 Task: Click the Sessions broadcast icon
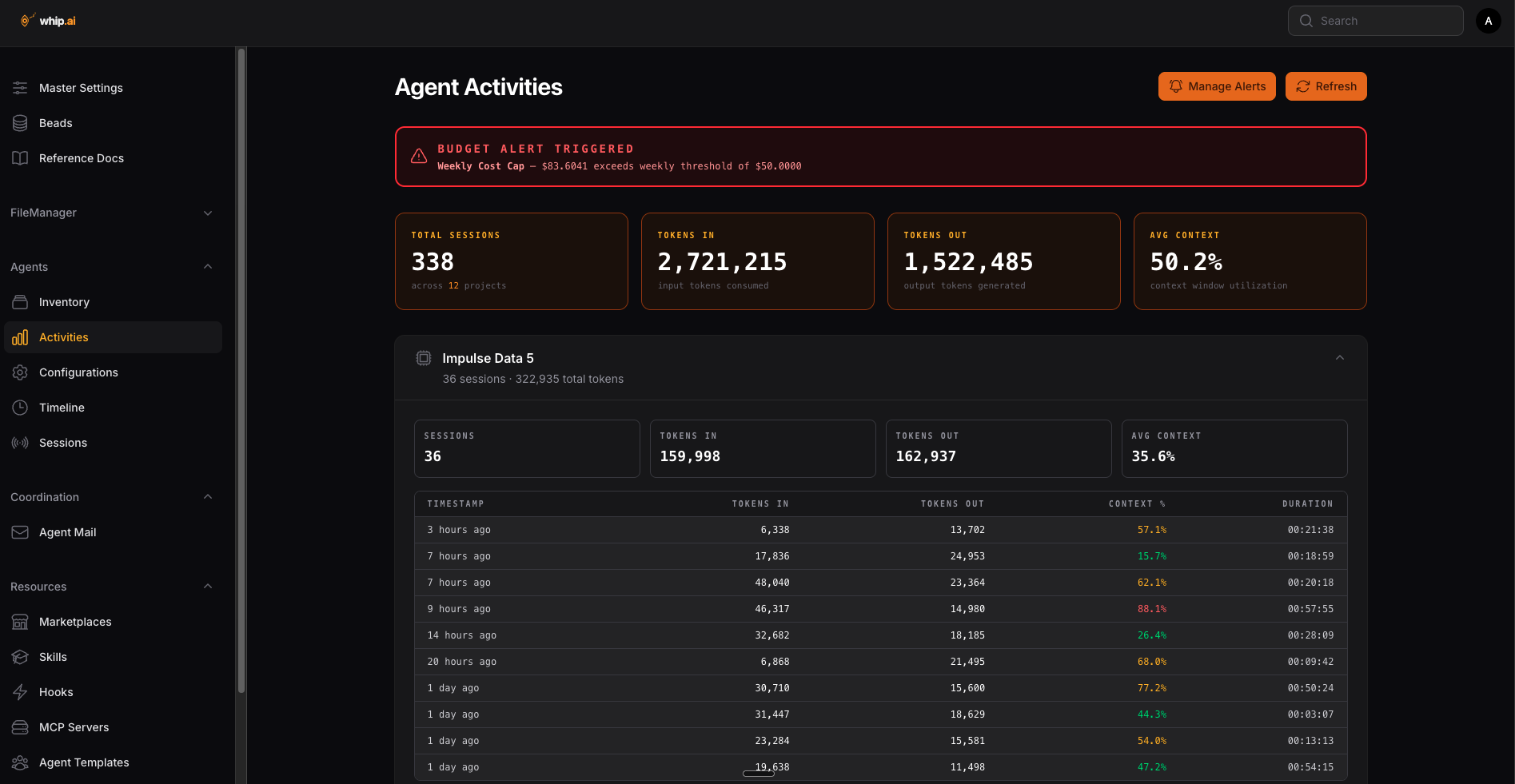point(20,443)
